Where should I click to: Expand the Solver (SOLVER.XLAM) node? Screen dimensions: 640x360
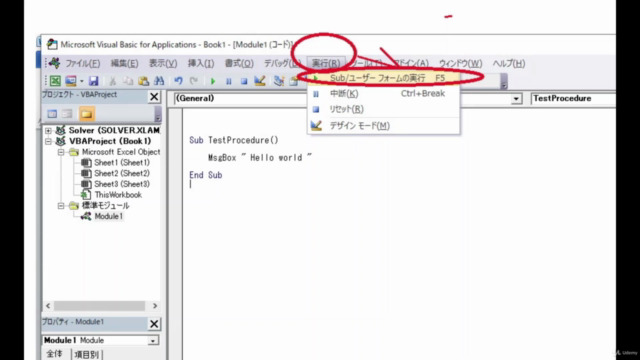[48, 131]
